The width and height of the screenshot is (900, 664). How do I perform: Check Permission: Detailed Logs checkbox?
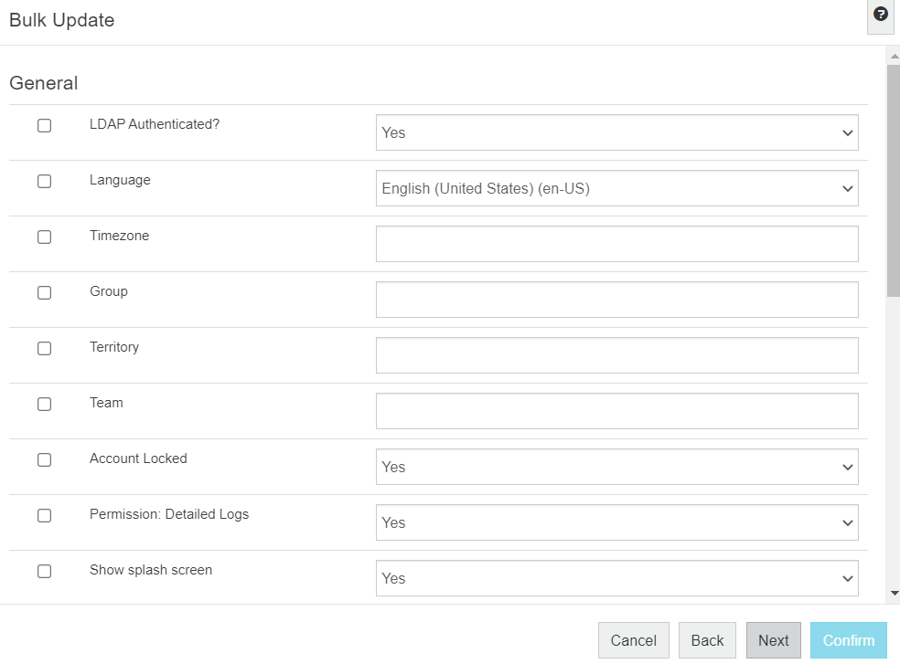click(44, 516)
